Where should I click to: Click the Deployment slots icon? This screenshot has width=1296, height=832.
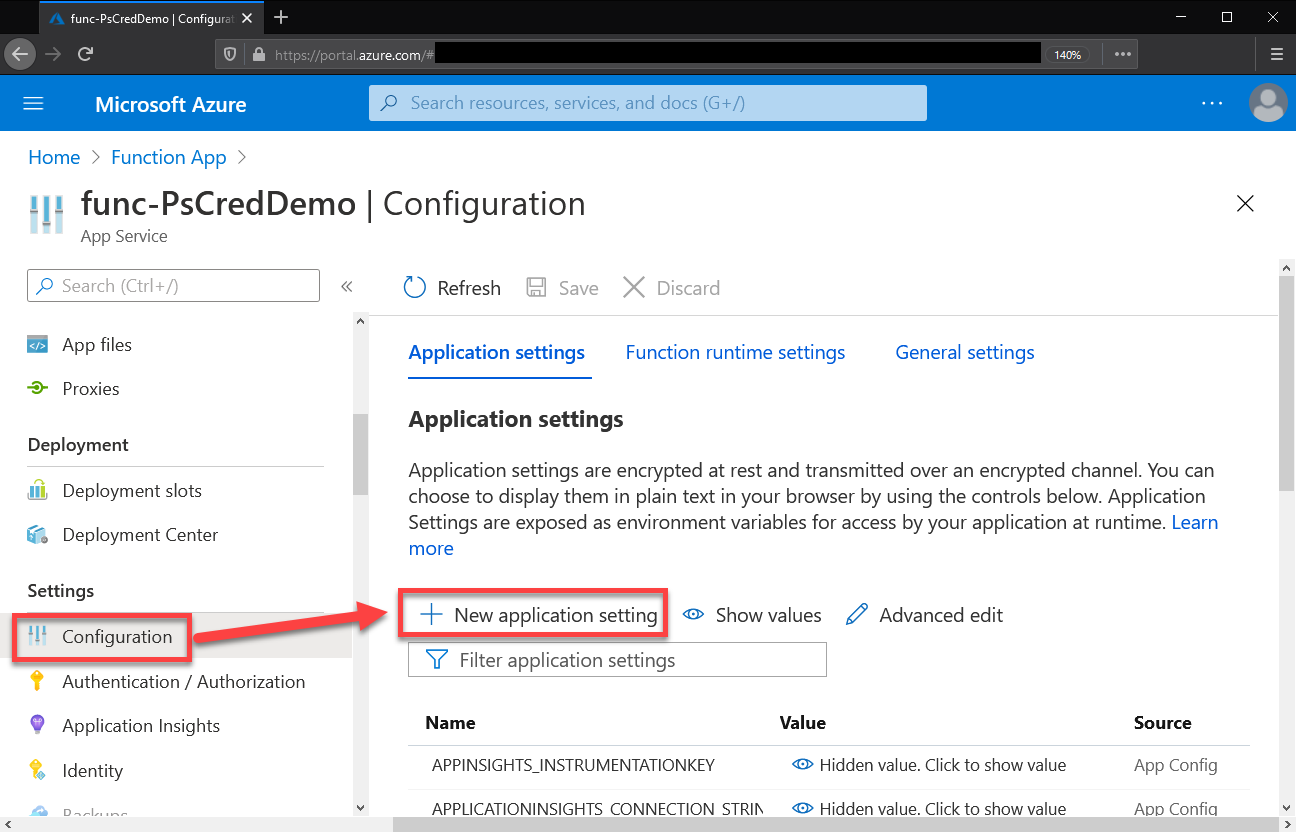pos(38,491)
